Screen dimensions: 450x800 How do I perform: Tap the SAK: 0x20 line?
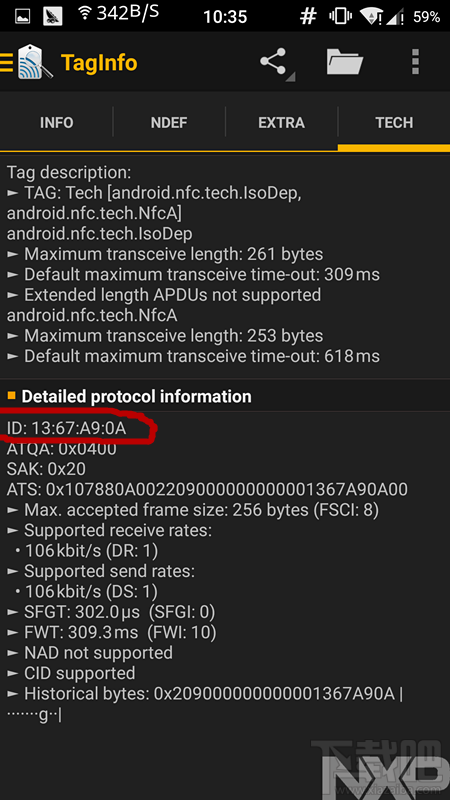click(x=46, y=469)
